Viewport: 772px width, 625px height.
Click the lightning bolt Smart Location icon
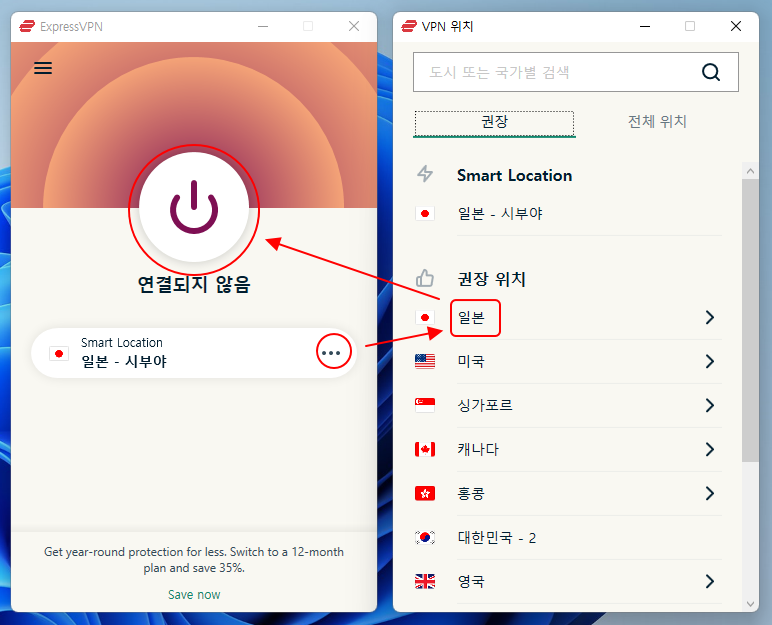coord(425,174)
